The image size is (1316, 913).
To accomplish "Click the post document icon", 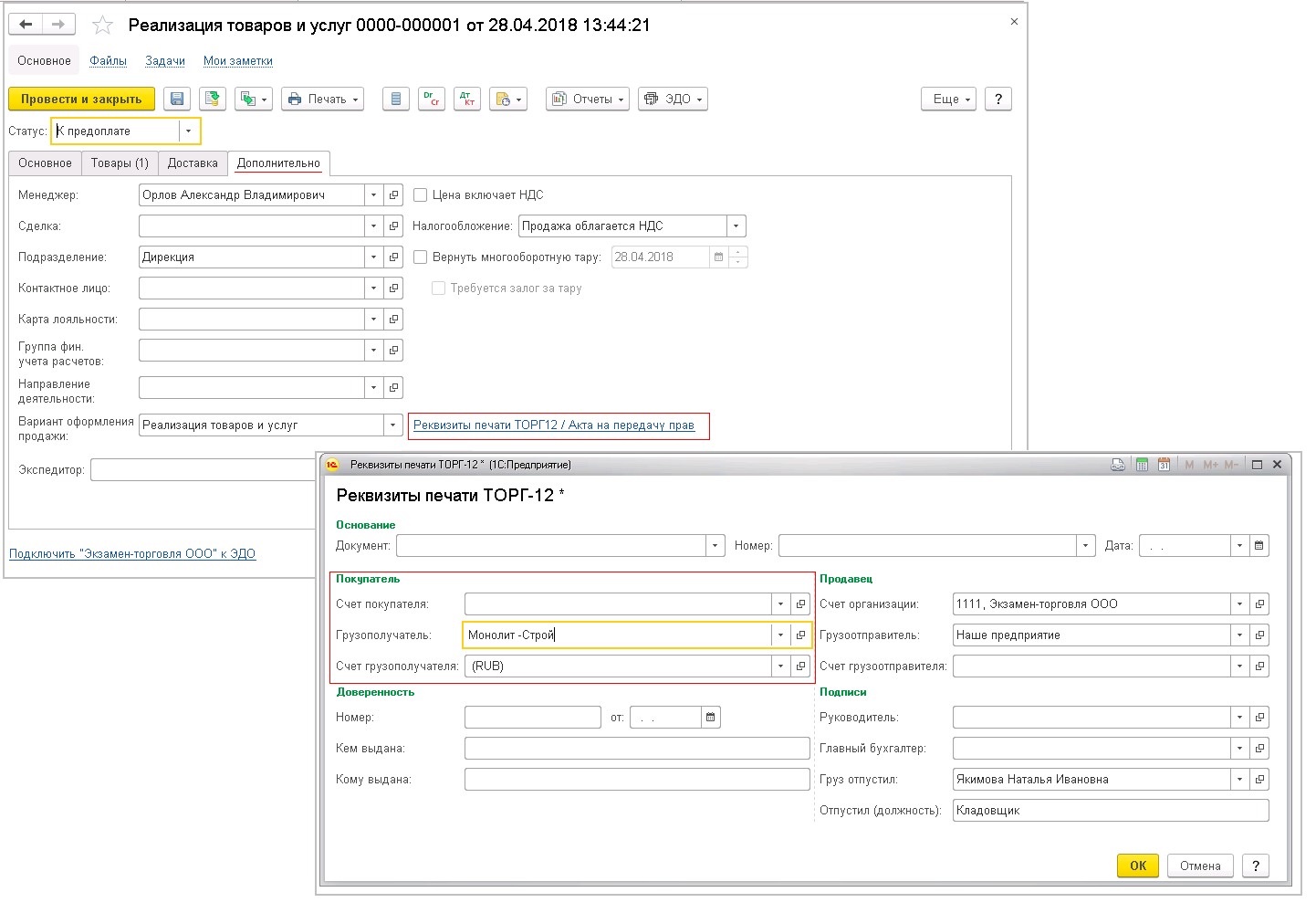I will tap(213, 99).
